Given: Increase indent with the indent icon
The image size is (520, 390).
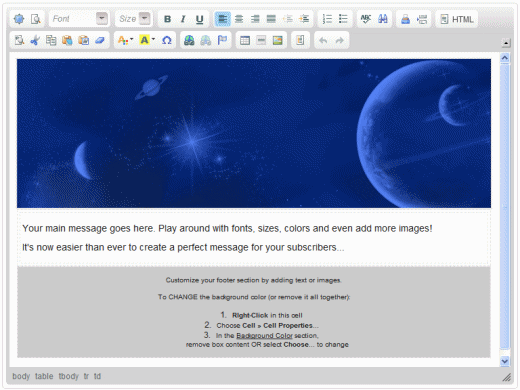Looking at the screenshot, I should [304, 19].
